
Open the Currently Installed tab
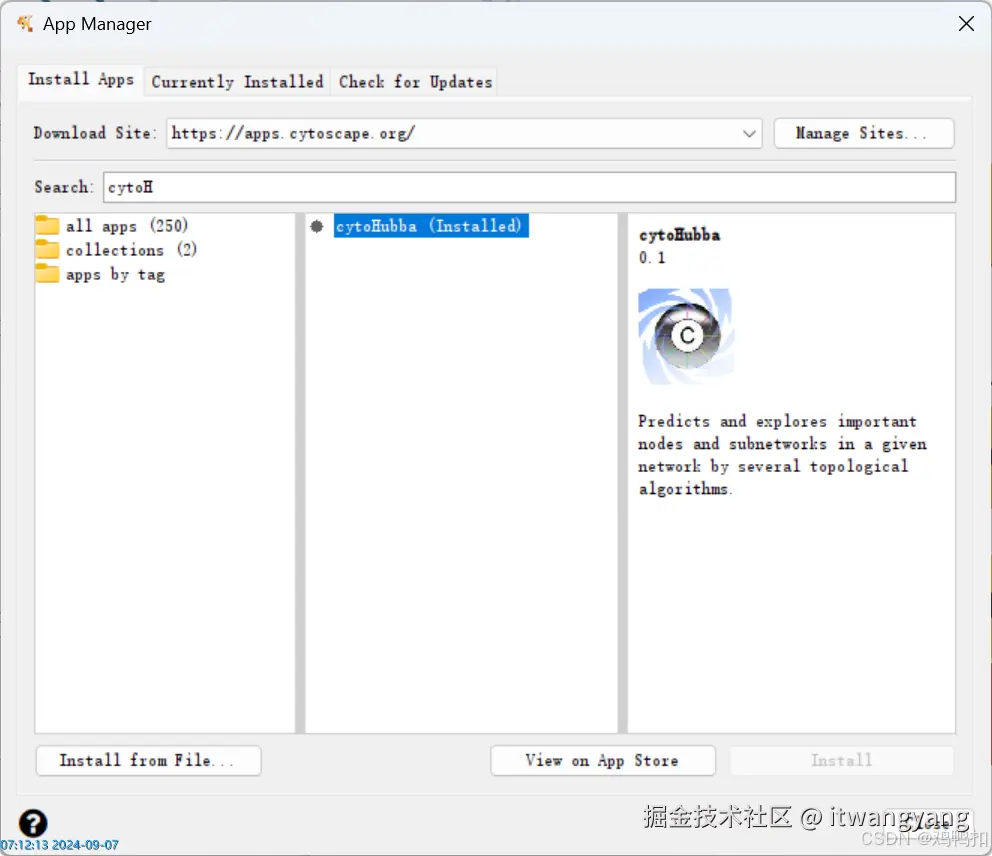(237, 82)
